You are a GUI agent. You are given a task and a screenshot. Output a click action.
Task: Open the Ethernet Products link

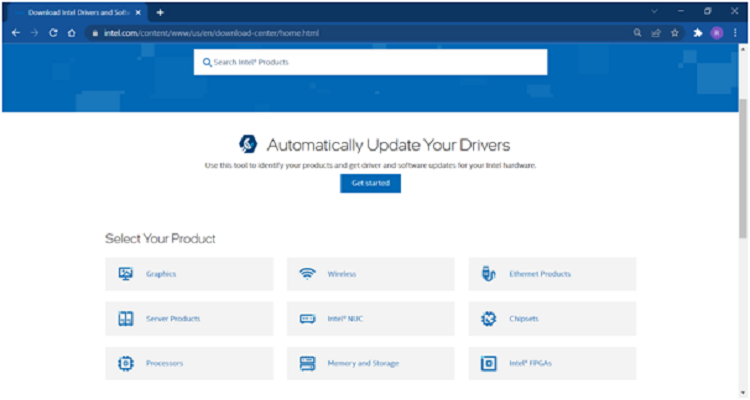540,274
